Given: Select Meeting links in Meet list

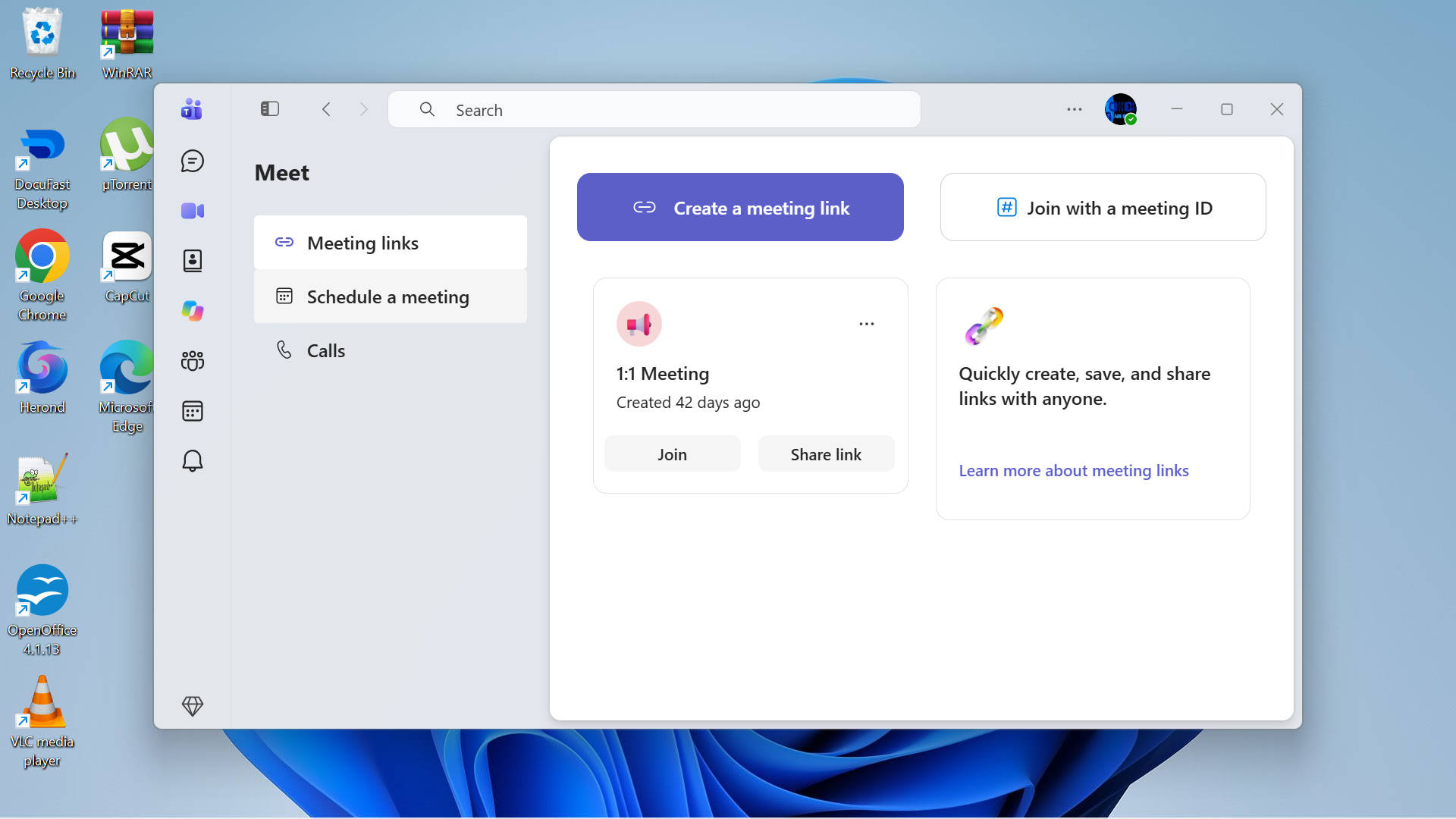Looking at the screenshot, I should point(391,243).
